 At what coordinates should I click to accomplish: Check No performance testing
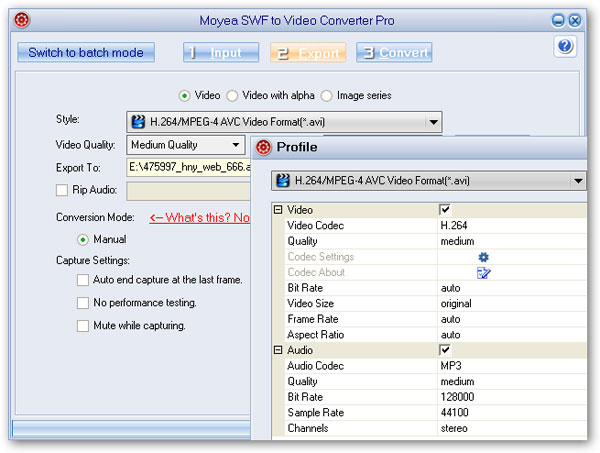click(83, 303)
